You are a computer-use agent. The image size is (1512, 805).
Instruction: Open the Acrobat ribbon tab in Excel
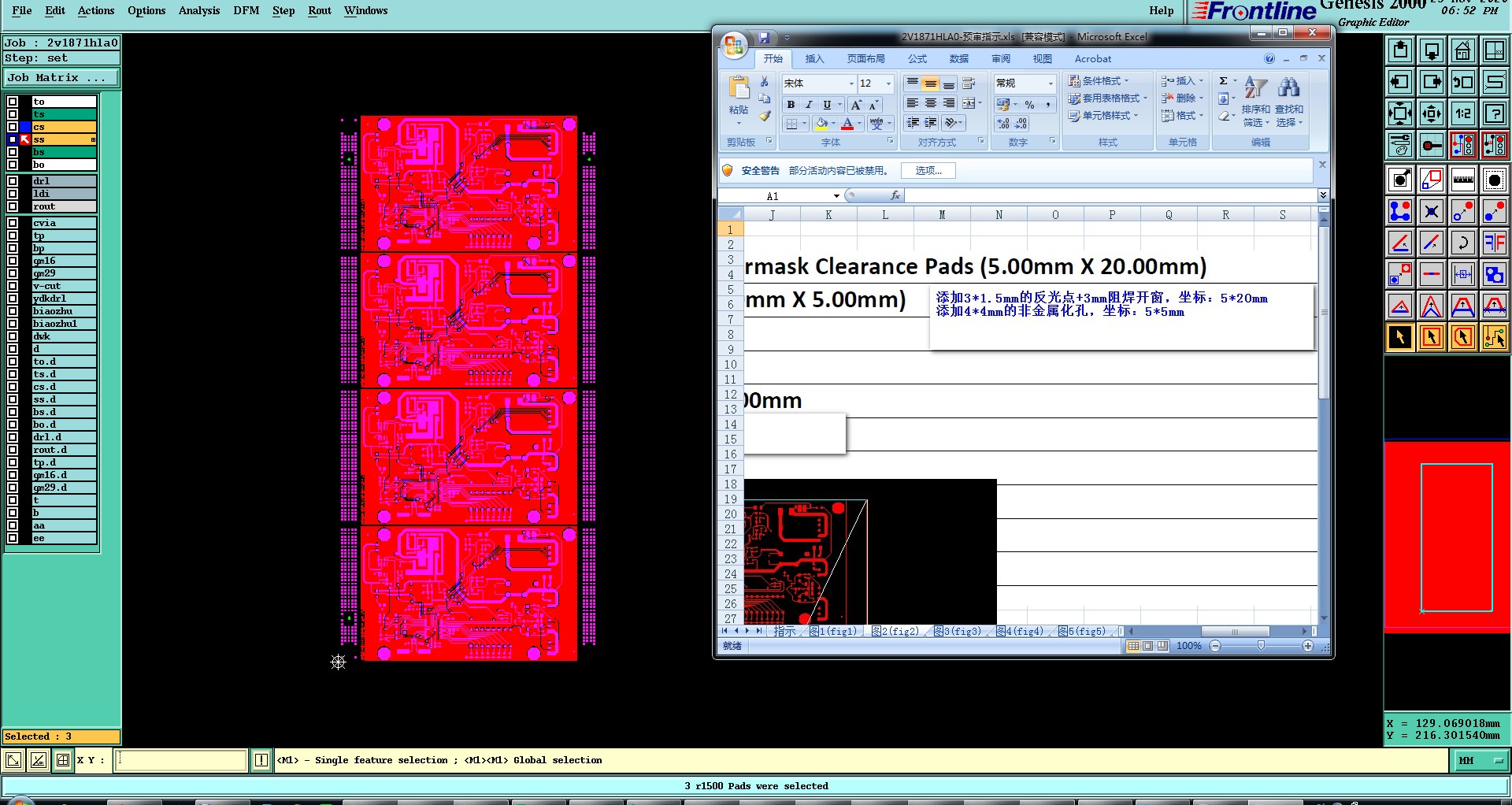(1093, 59)
